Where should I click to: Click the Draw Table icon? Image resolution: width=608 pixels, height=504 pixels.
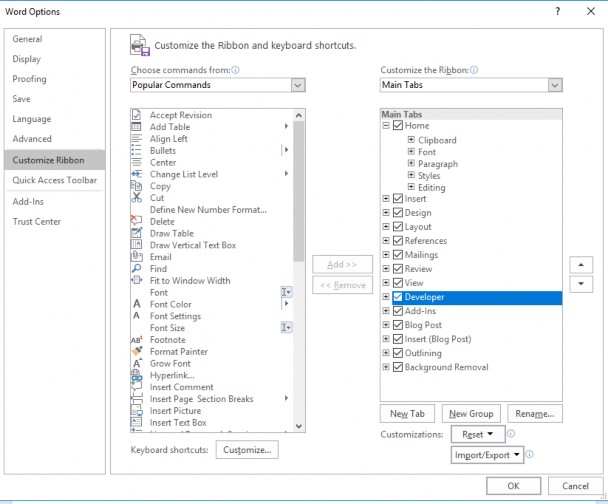click(x=136, y=233)
